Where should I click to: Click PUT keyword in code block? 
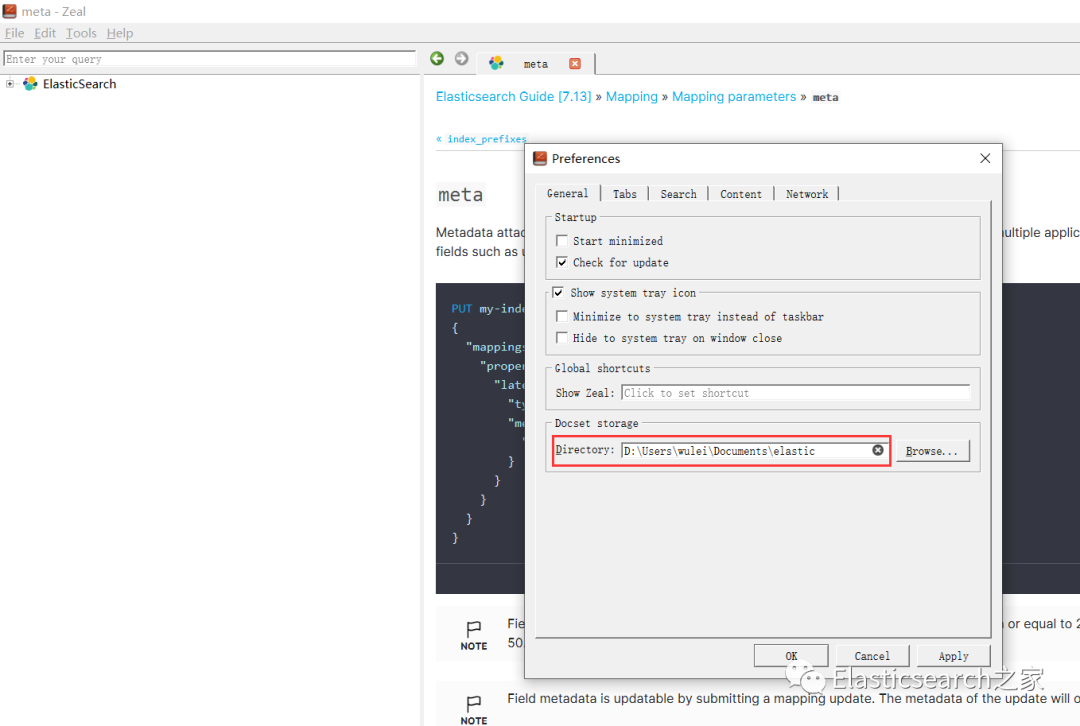tap(461, 309)
